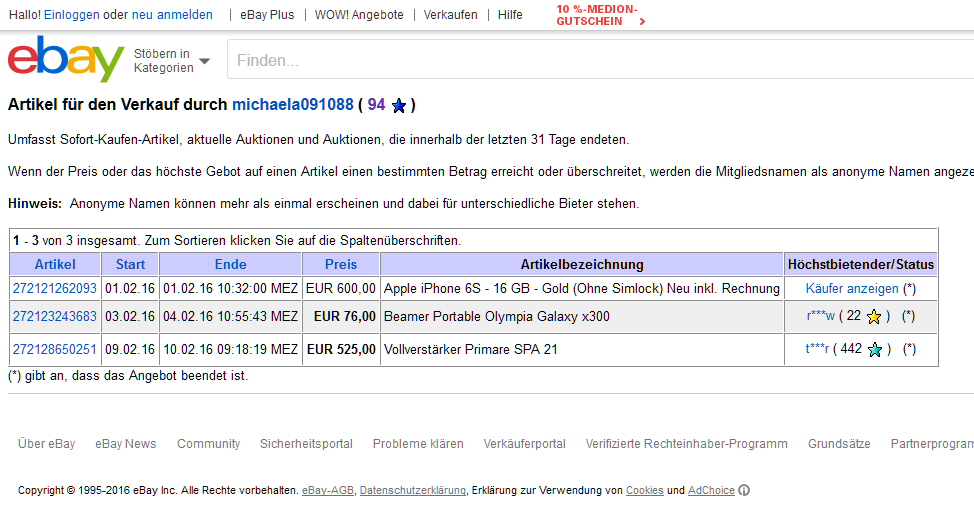
Task: Sort table by Ende column
Action: pyautogui.click(x=230, y=264)
